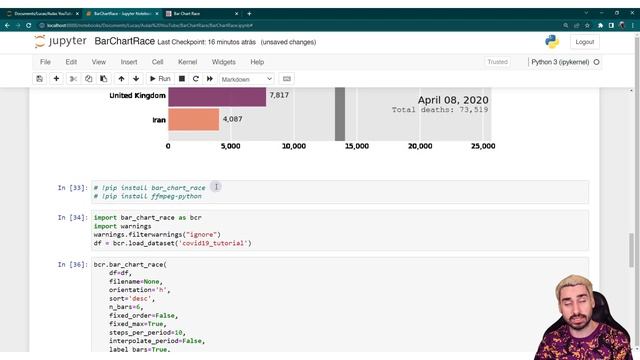The width and height of the screenshot is (640, 360).
Task: Click the pip install code cell
Action: (x=340, y=192)
